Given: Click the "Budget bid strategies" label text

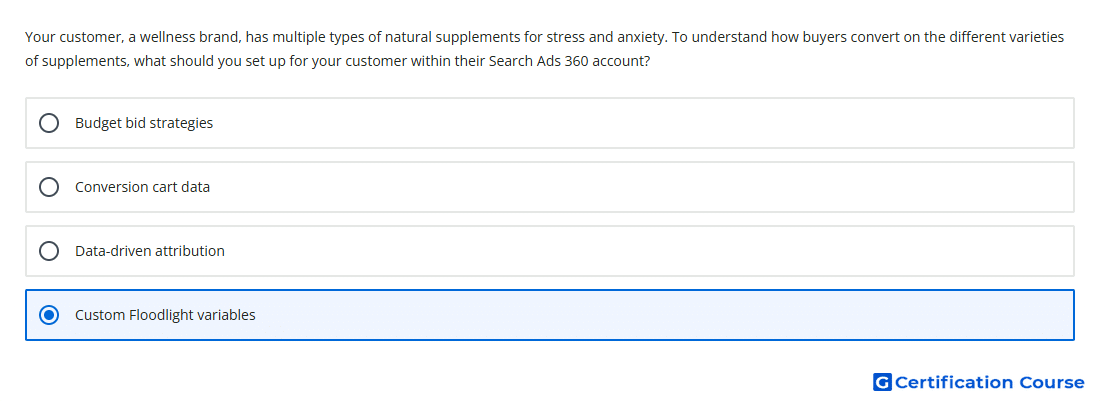Looking at the screenshot, I should [x=144, y=123].
